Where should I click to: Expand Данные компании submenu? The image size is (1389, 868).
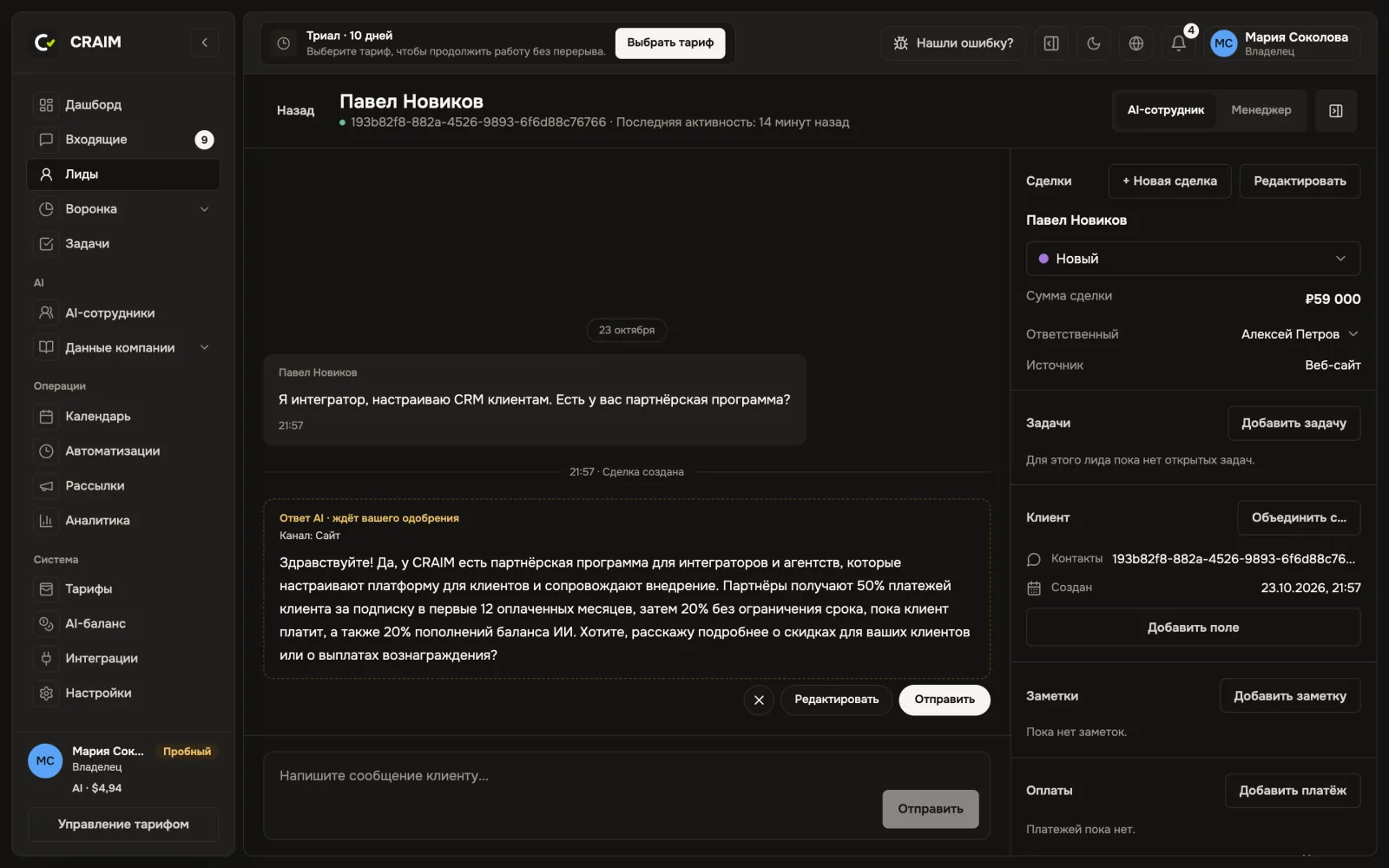point(205,348)
